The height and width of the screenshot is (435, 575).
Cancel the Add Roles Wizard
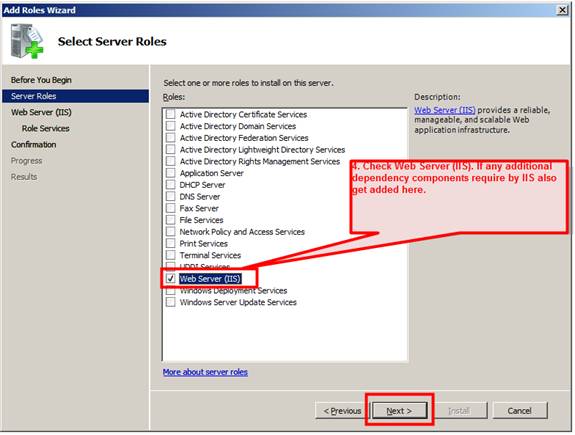tap(520, 411)
